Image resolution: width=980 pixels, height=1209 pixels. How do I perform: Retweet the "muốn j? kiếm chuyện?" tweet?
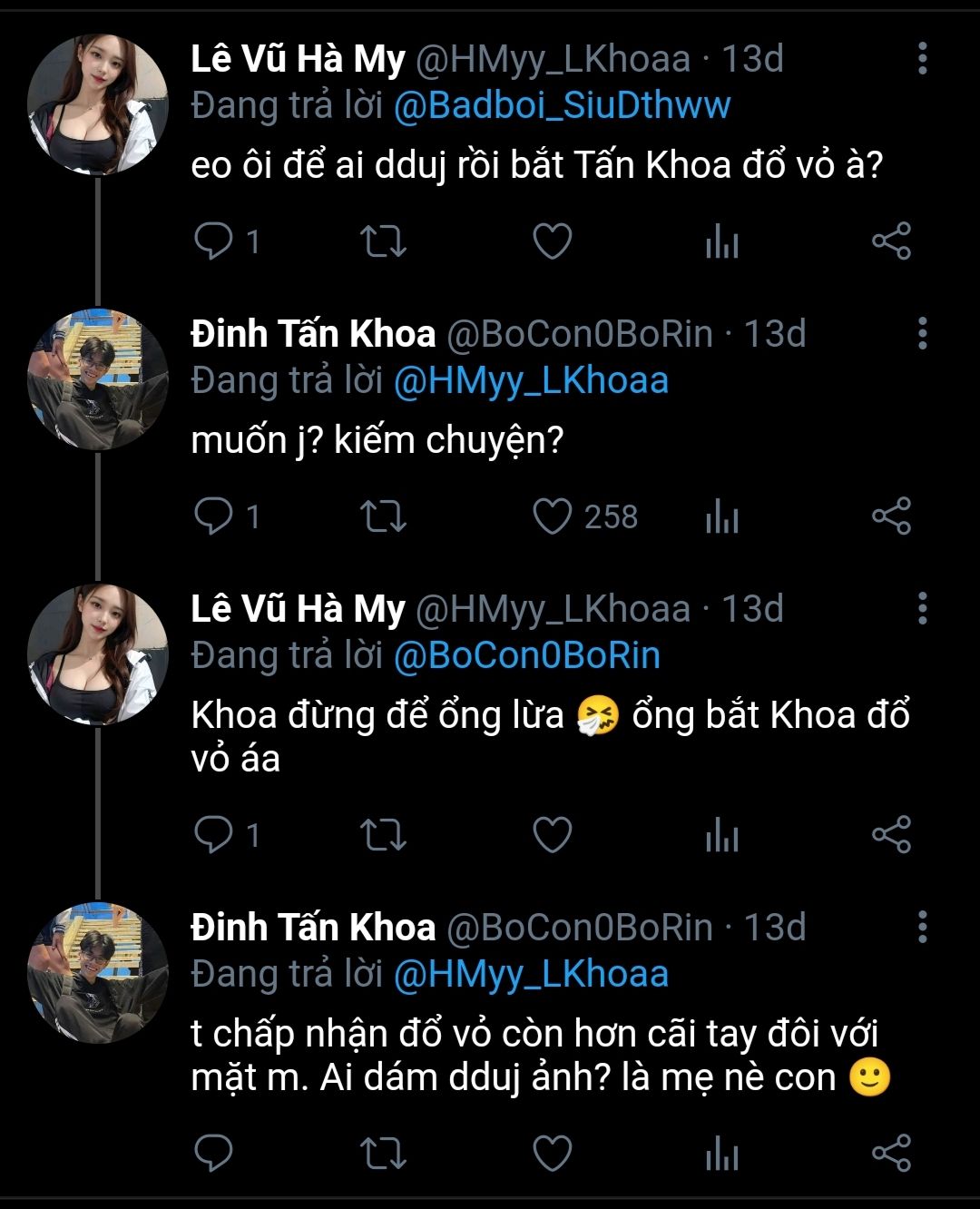[x=383, y=516]
